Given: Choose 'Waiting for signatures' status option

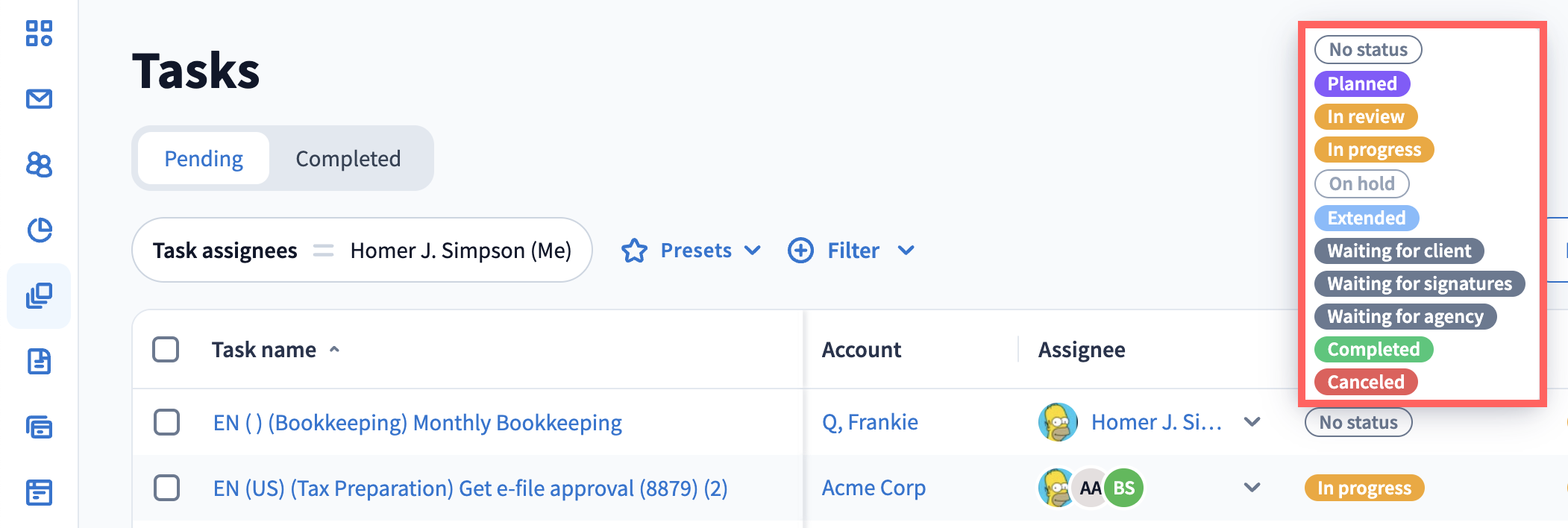Looking at the screenshot, I should (1419, 283).
